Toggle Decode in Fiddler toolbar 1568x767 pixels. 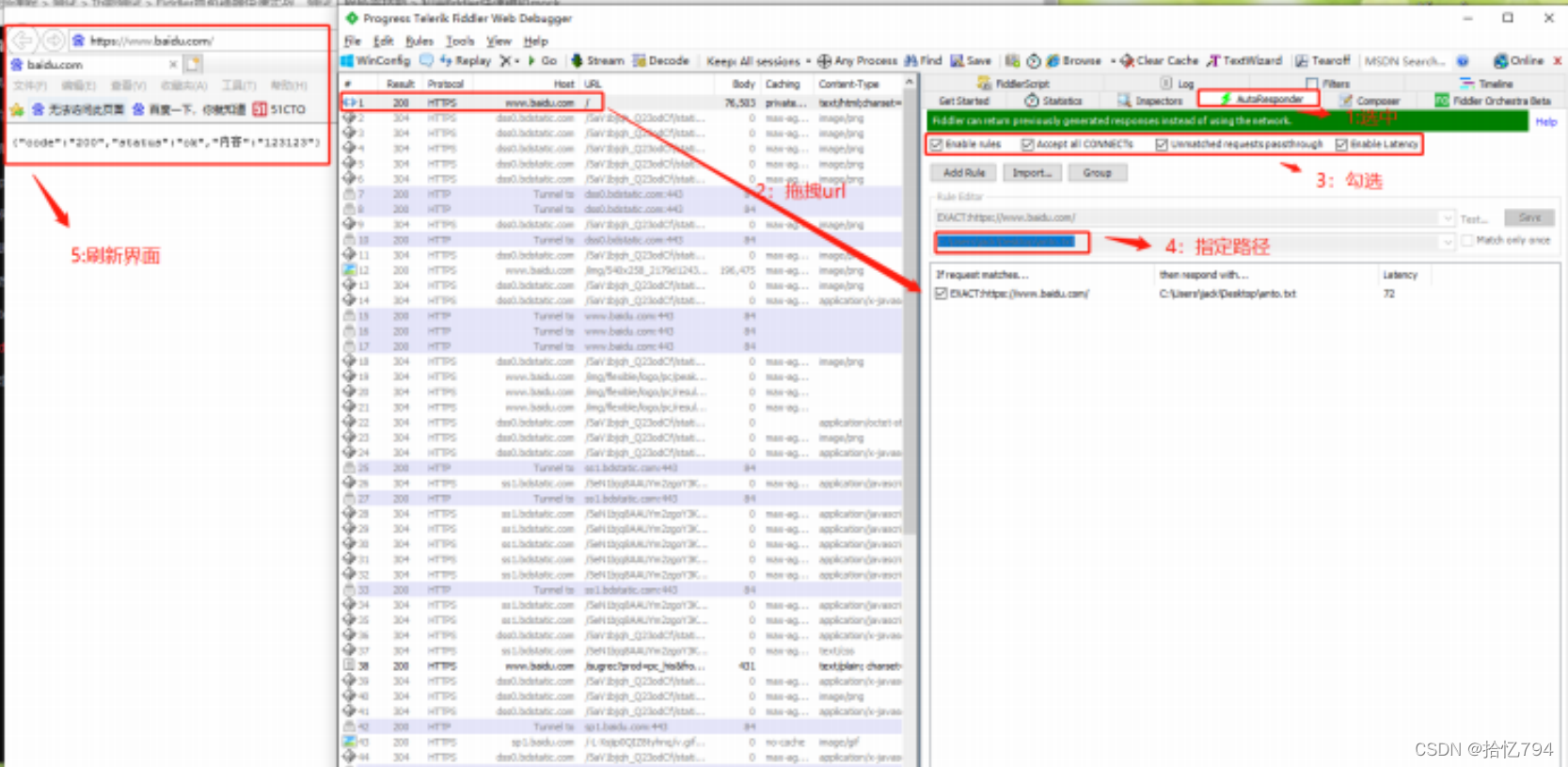pos(661,60)
